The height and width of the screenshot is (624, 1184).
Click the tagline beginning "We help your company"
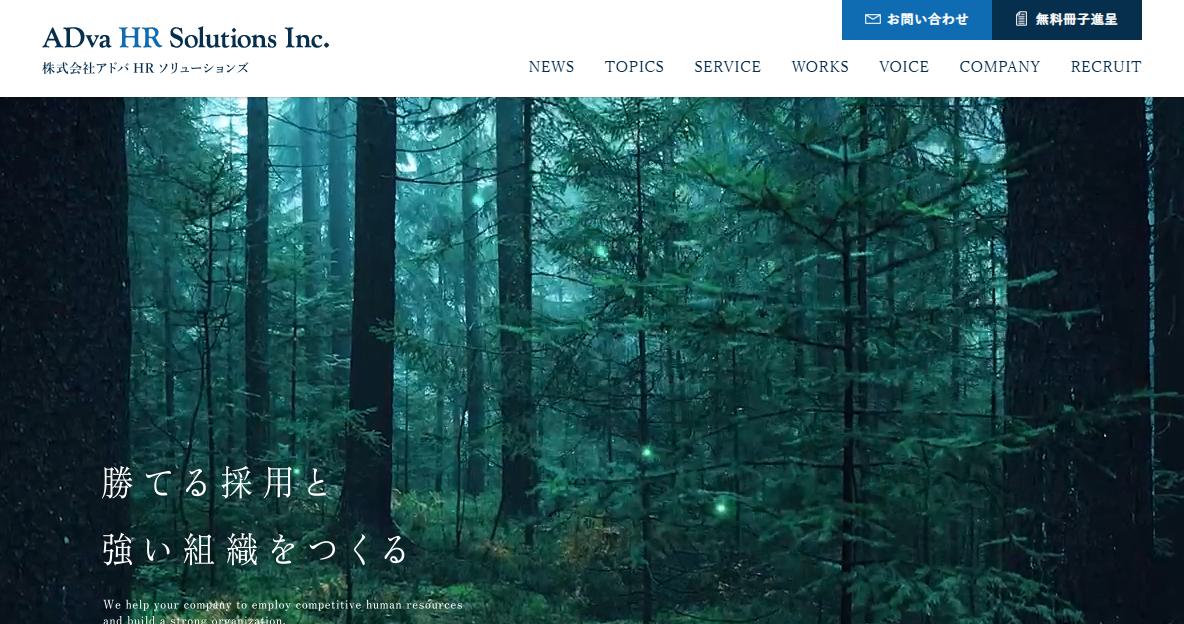(282, 604)
